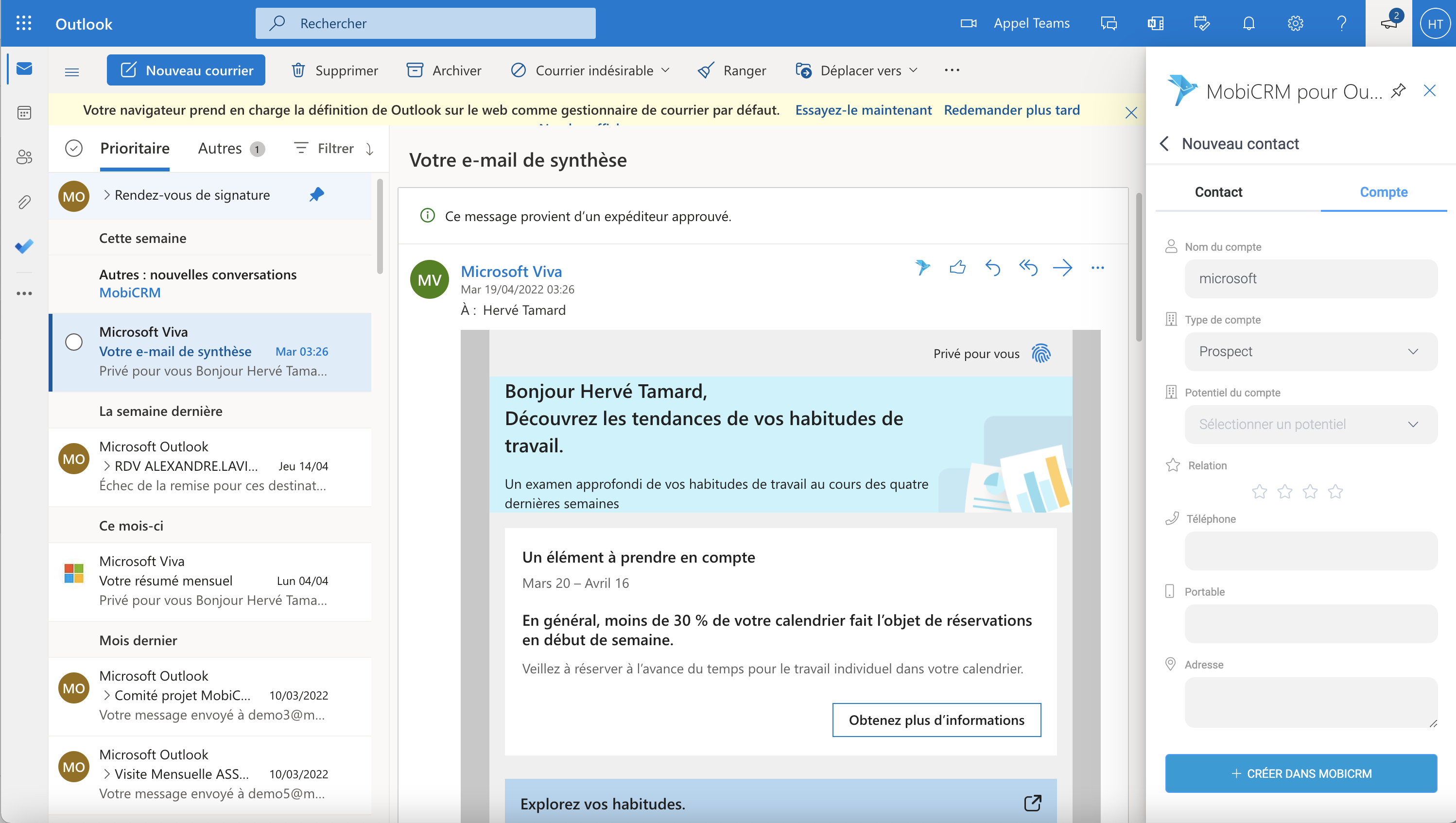Switch to the Autres inbox tab

[x=219, y=148]
